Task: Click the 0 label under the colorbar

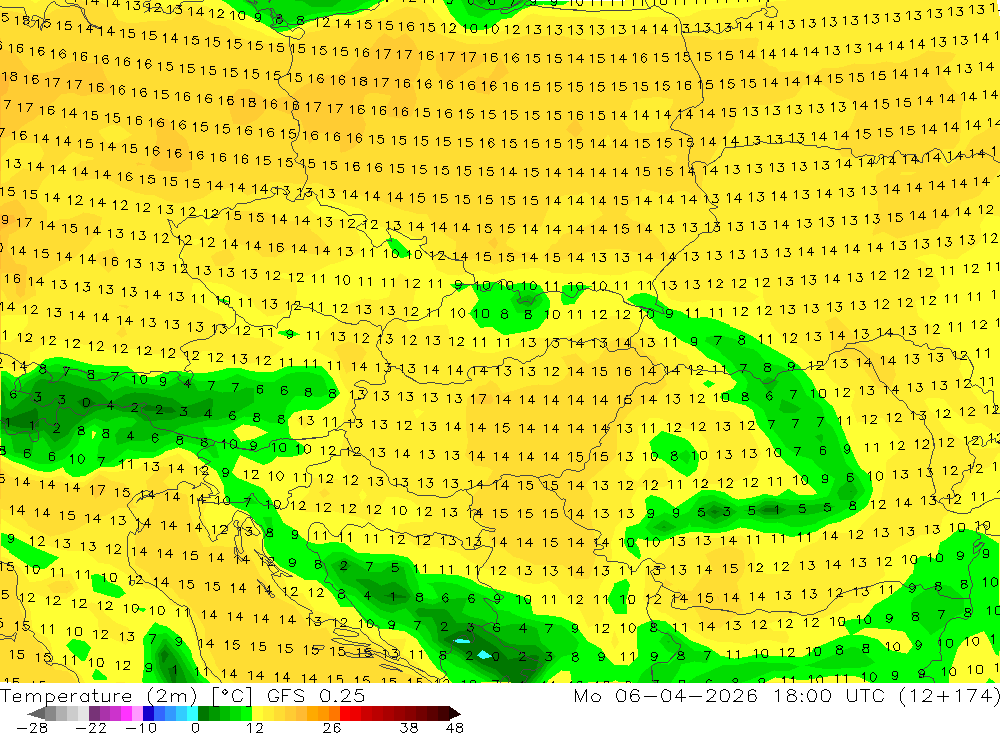Action: pyautogui.click(x=195, y=727)
